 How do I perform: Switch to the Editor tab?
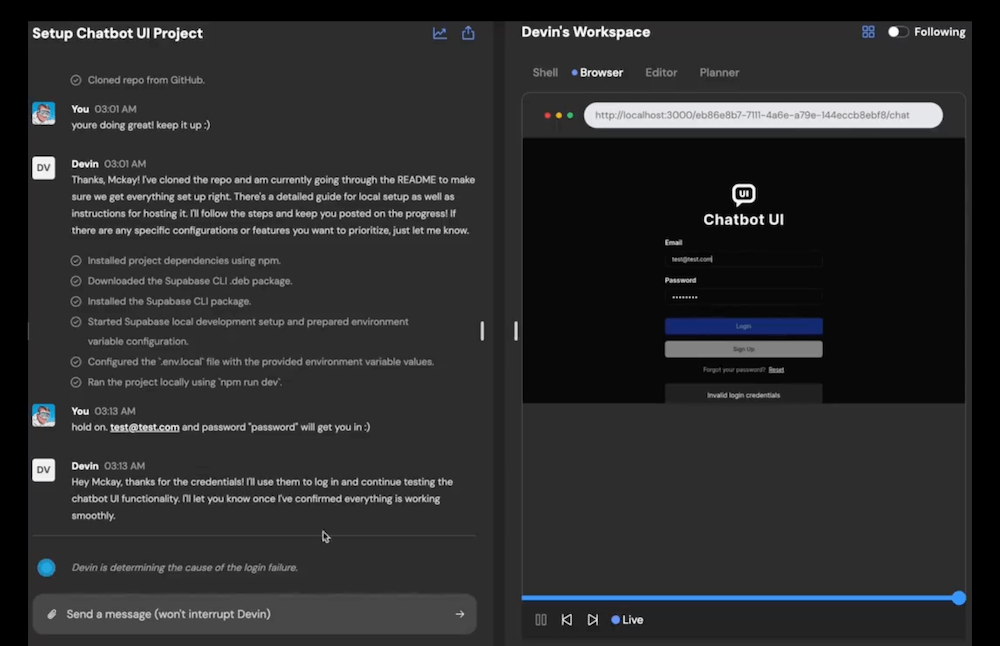661,73
